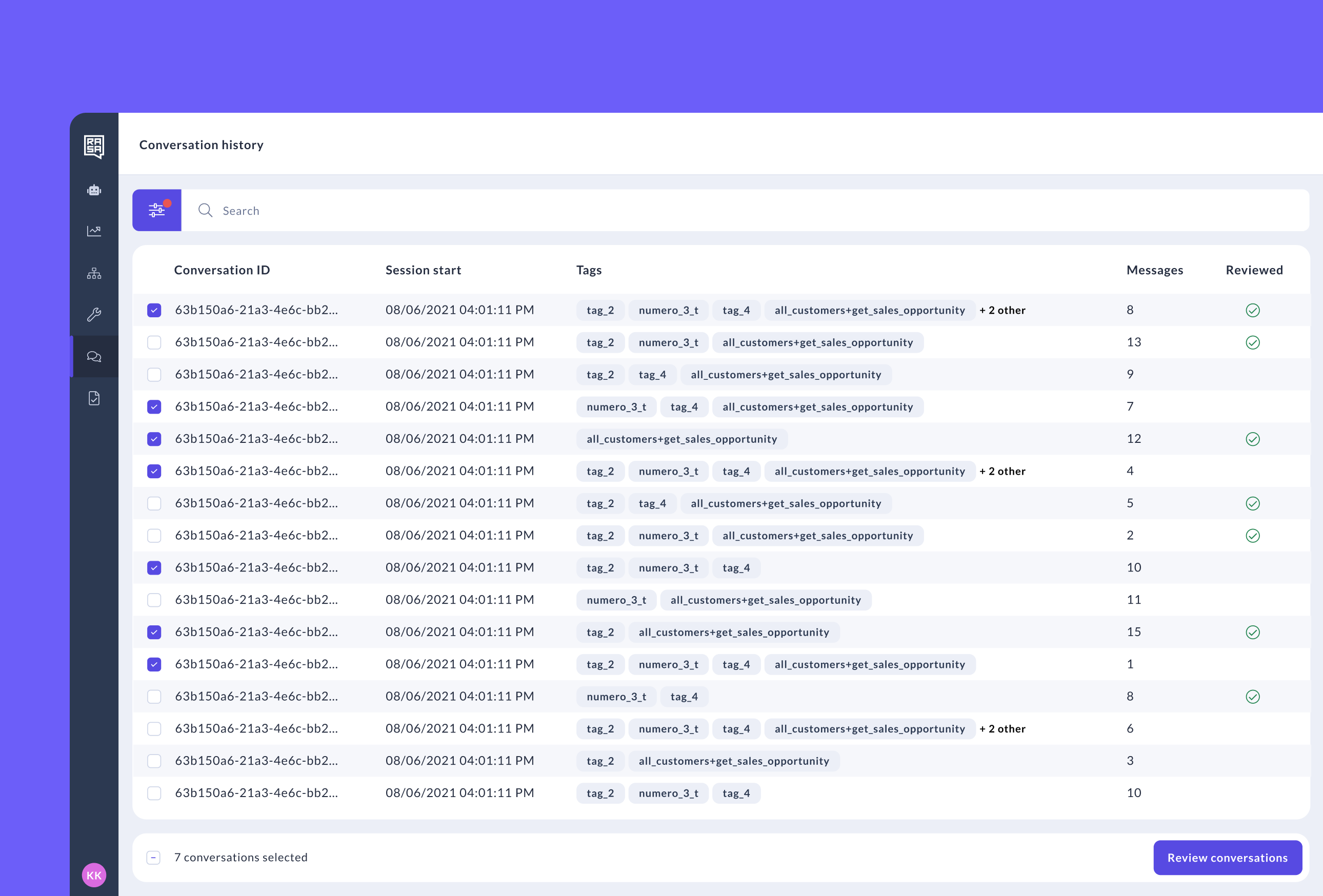The height and width of the screenshot is (896, 1323).
Task: Open the hierarchy structure sidebar icon
Action: point(94,273)
